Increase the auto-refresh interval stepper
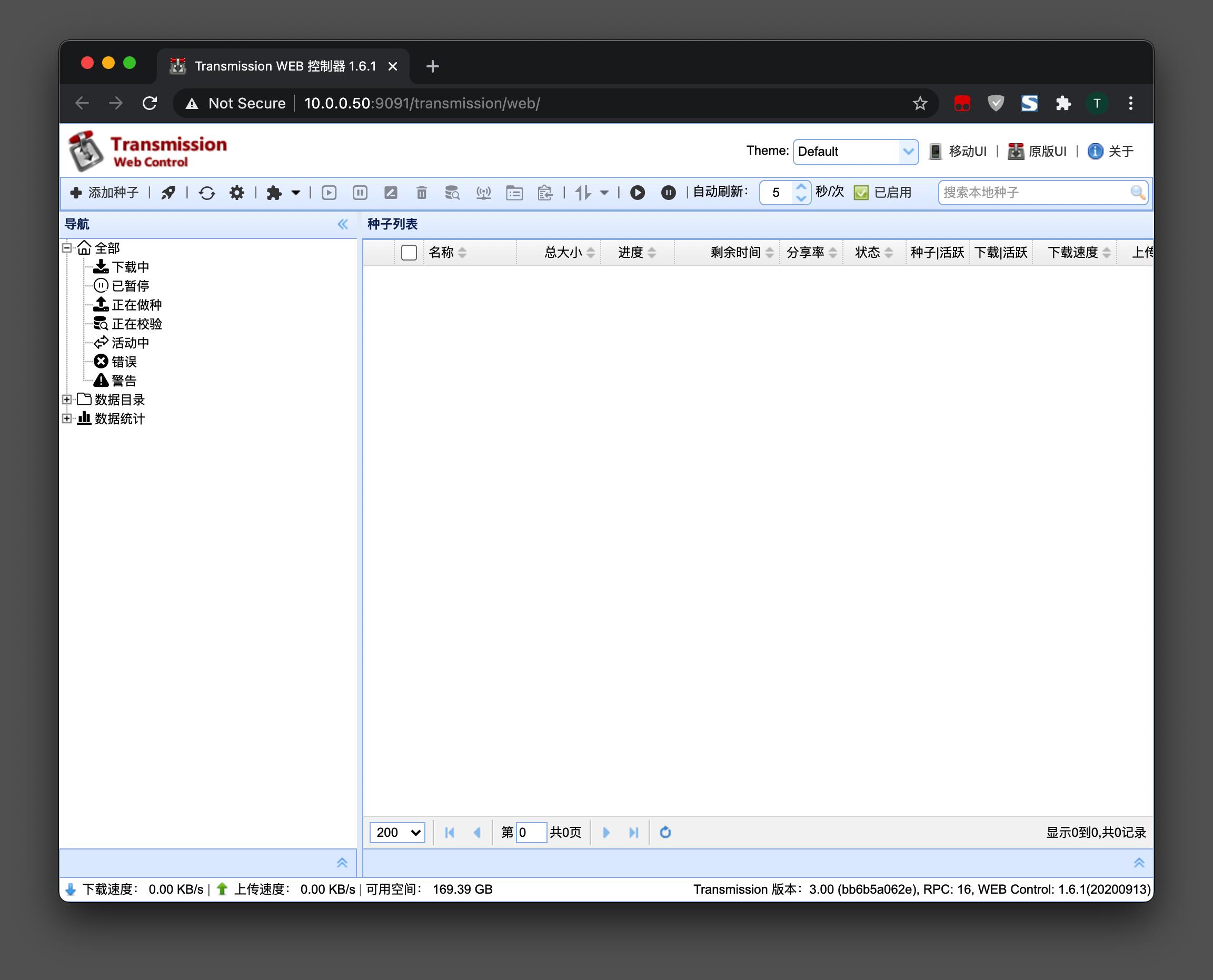The height and width of the screenshot is (980, 1213). [801, 187]
